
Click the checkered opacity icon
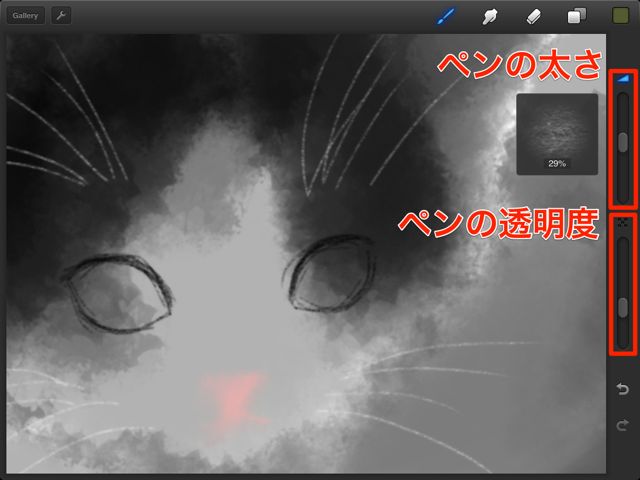point(622,222)
